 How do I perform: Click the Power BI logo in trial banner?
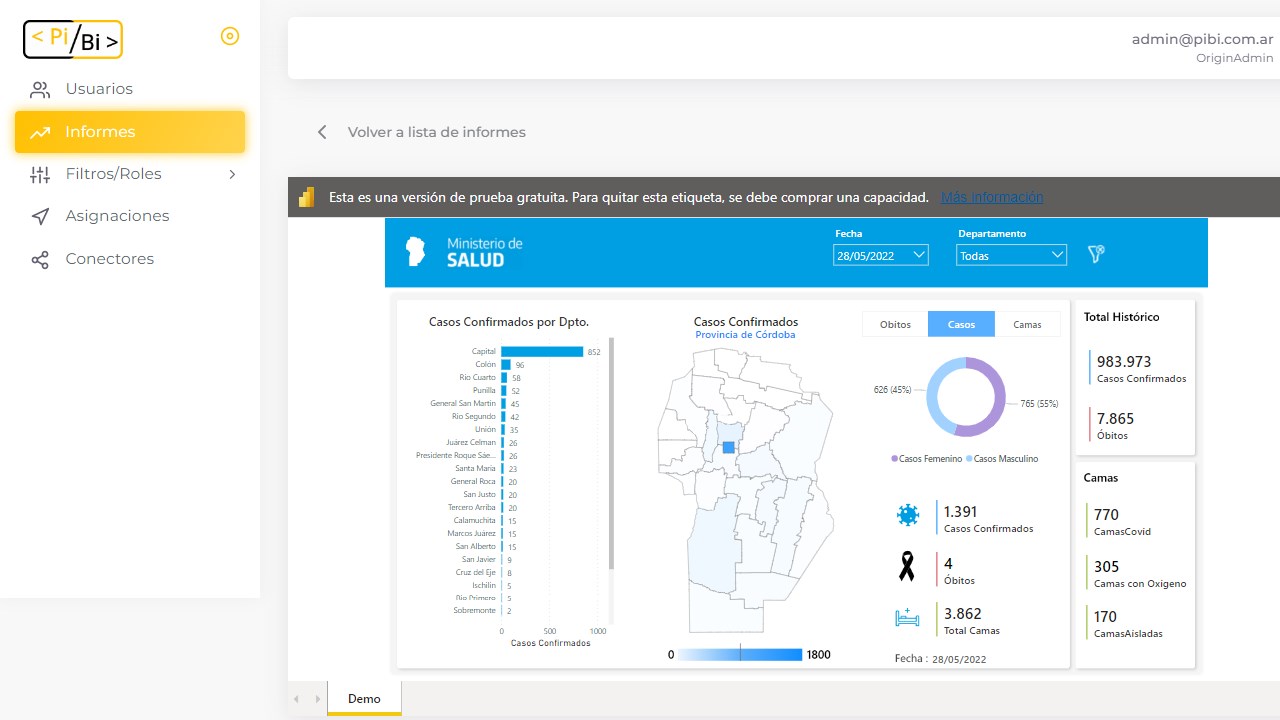[307, 198]
